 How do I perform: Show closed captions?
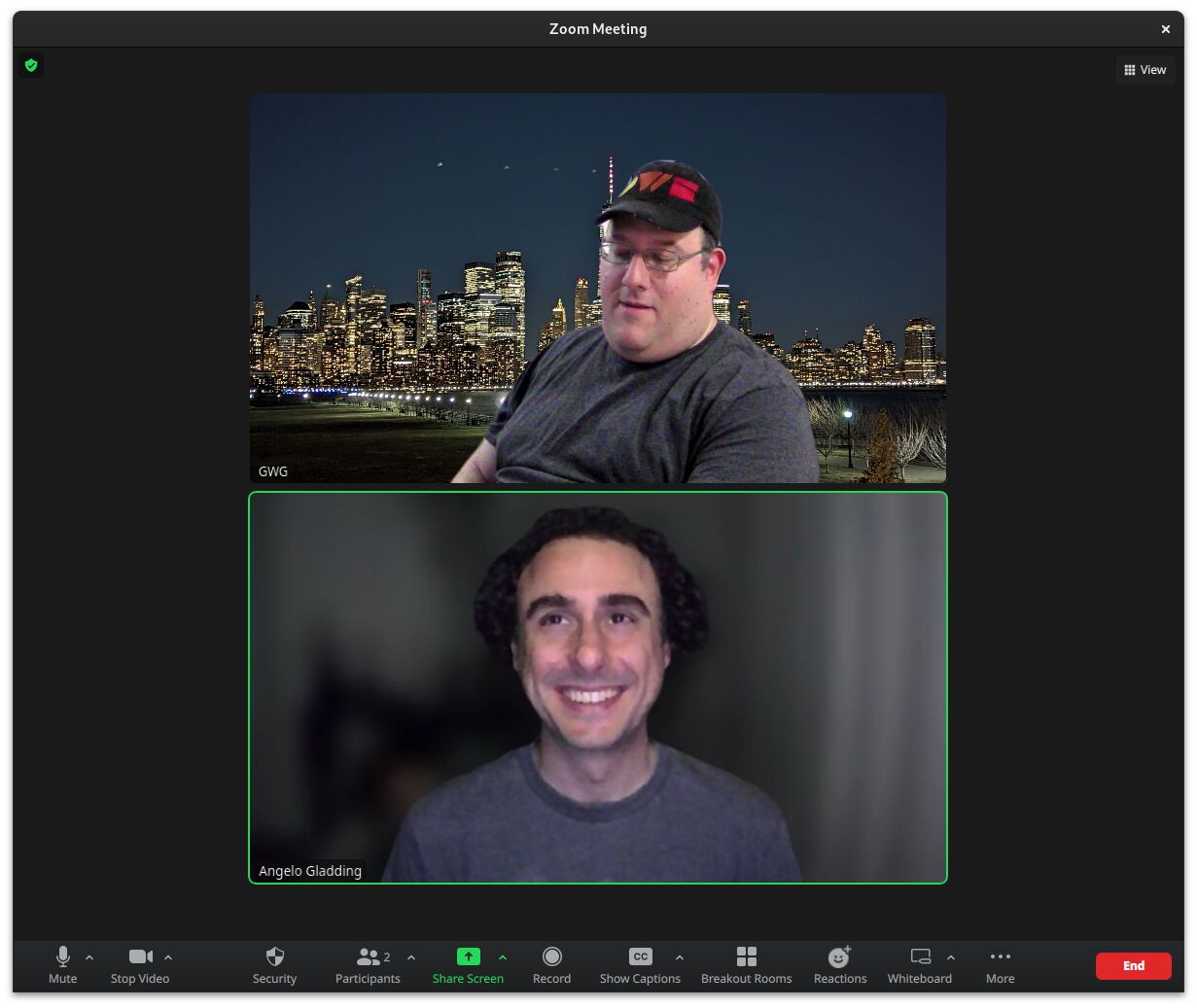point(640,965)
